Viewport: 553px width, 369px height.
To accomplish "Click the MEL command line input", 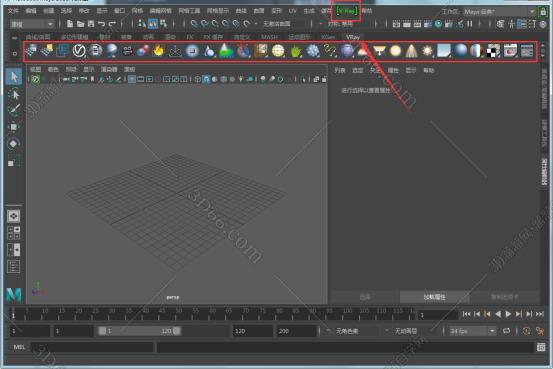I will [x=92, y=347].
